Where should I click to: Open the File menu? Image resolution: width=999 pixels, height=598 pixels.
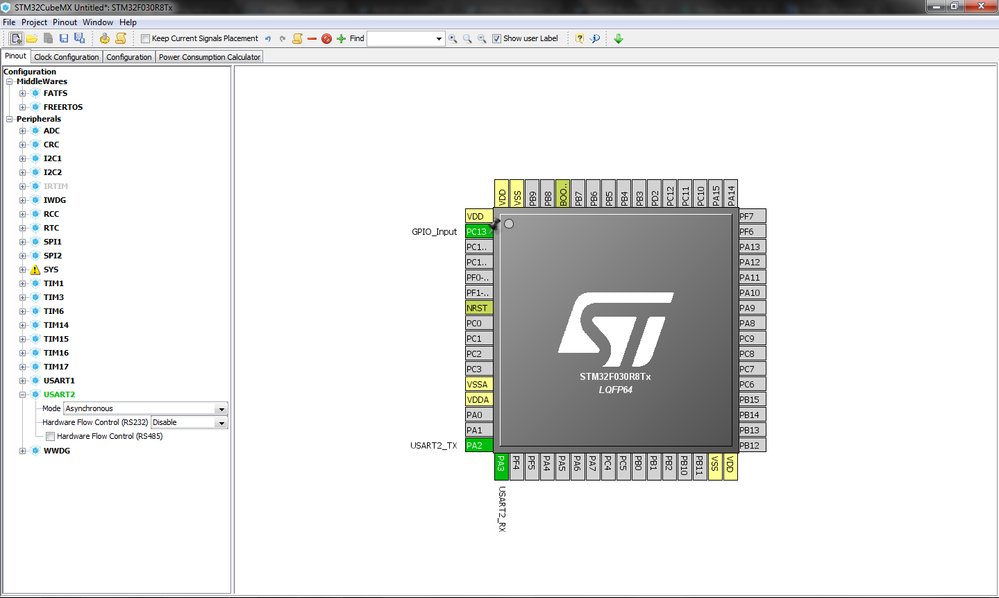(x=9, y=22)
